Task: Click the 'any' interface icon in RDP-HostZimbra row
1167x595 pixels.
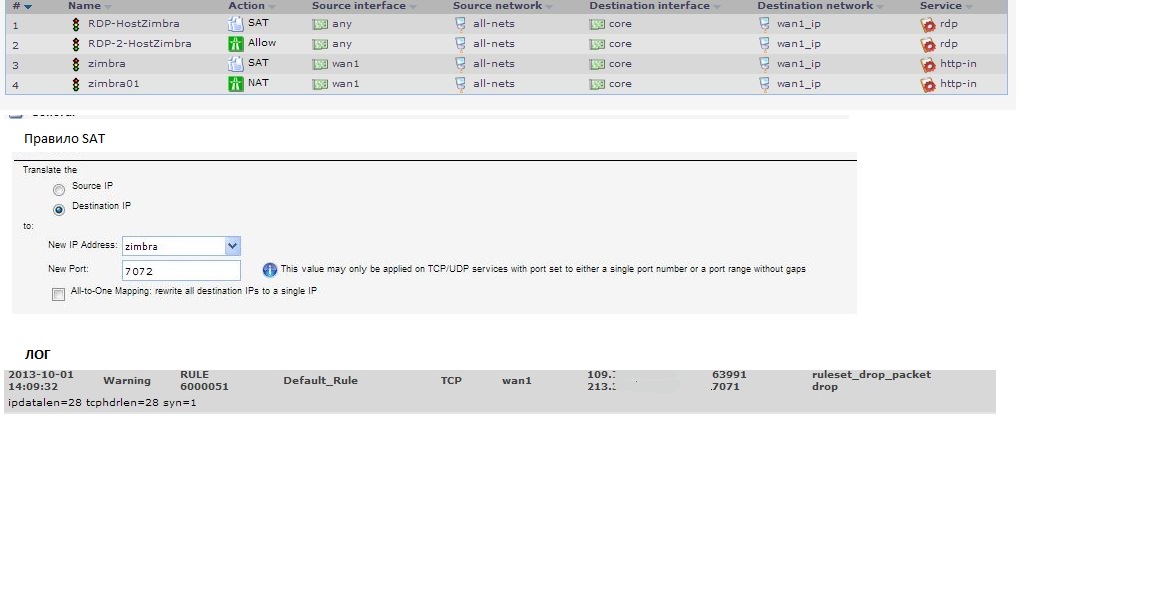Action: pyautogui.click(x=320, y=25)
